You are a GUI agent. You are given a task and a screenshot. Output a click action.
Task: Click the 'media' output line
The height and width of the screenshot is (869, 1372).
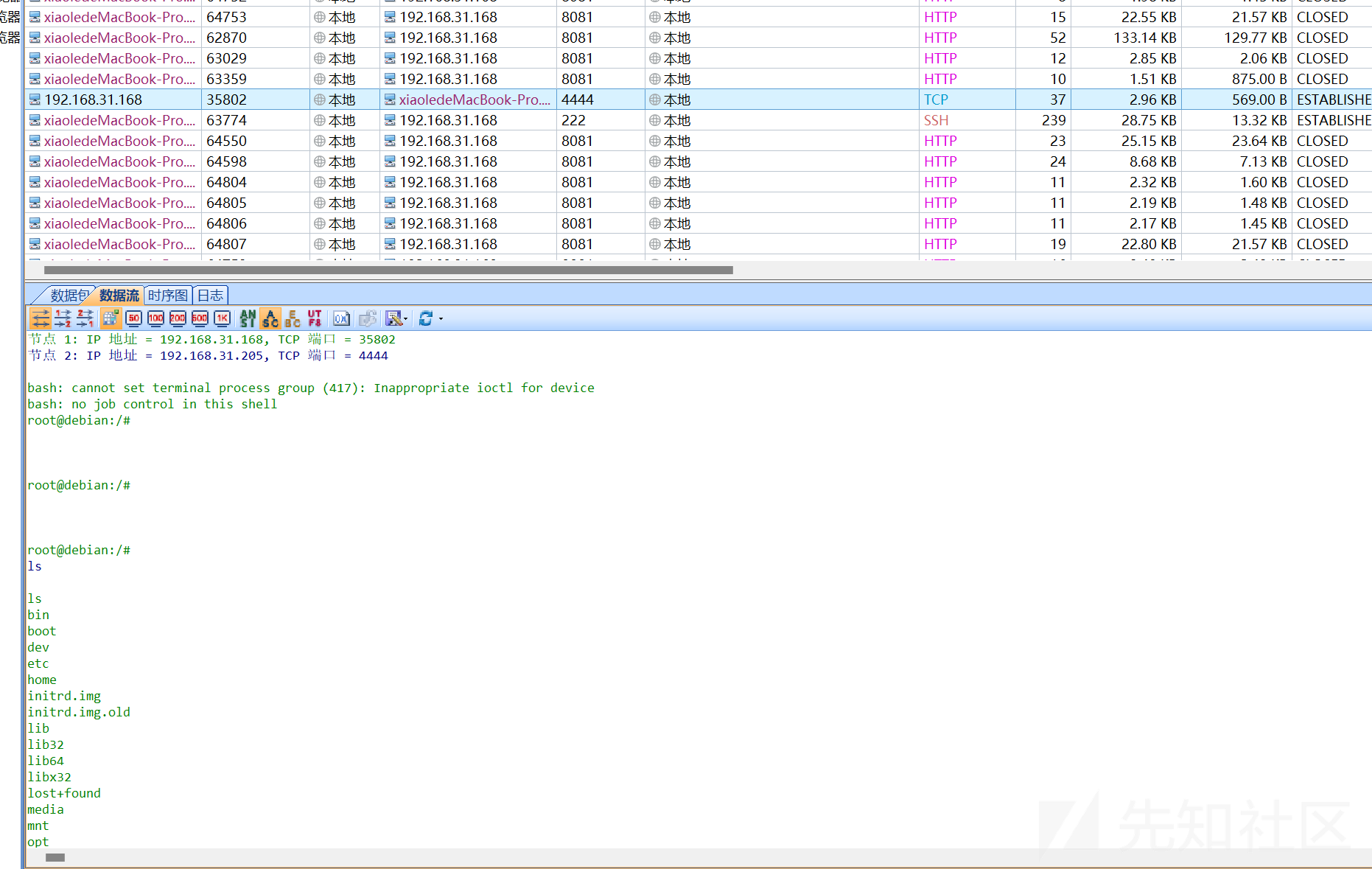click(x=46, y=809)
